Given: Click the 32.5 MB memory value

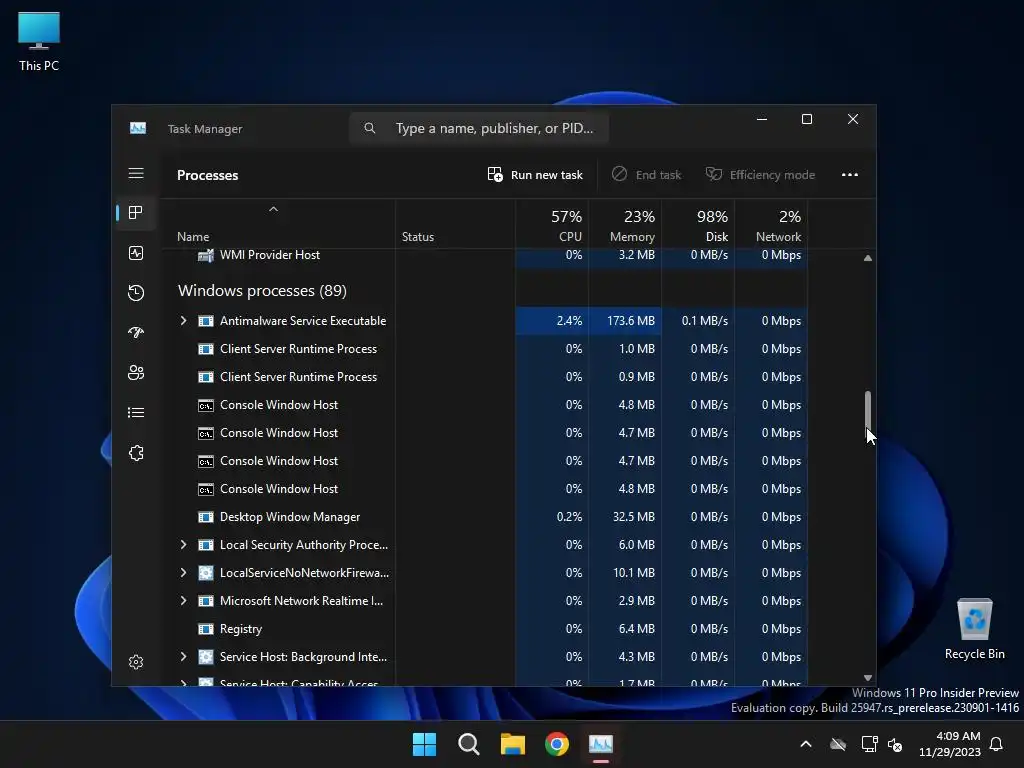Looking at the screenshot, I should click(633, 517).
